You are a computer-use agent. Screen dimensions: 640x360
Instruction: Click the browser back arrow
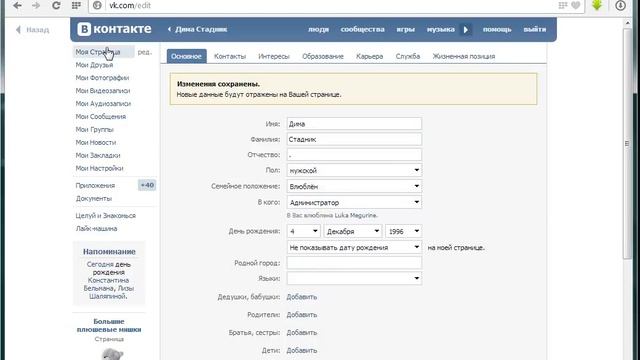[17, 5]
